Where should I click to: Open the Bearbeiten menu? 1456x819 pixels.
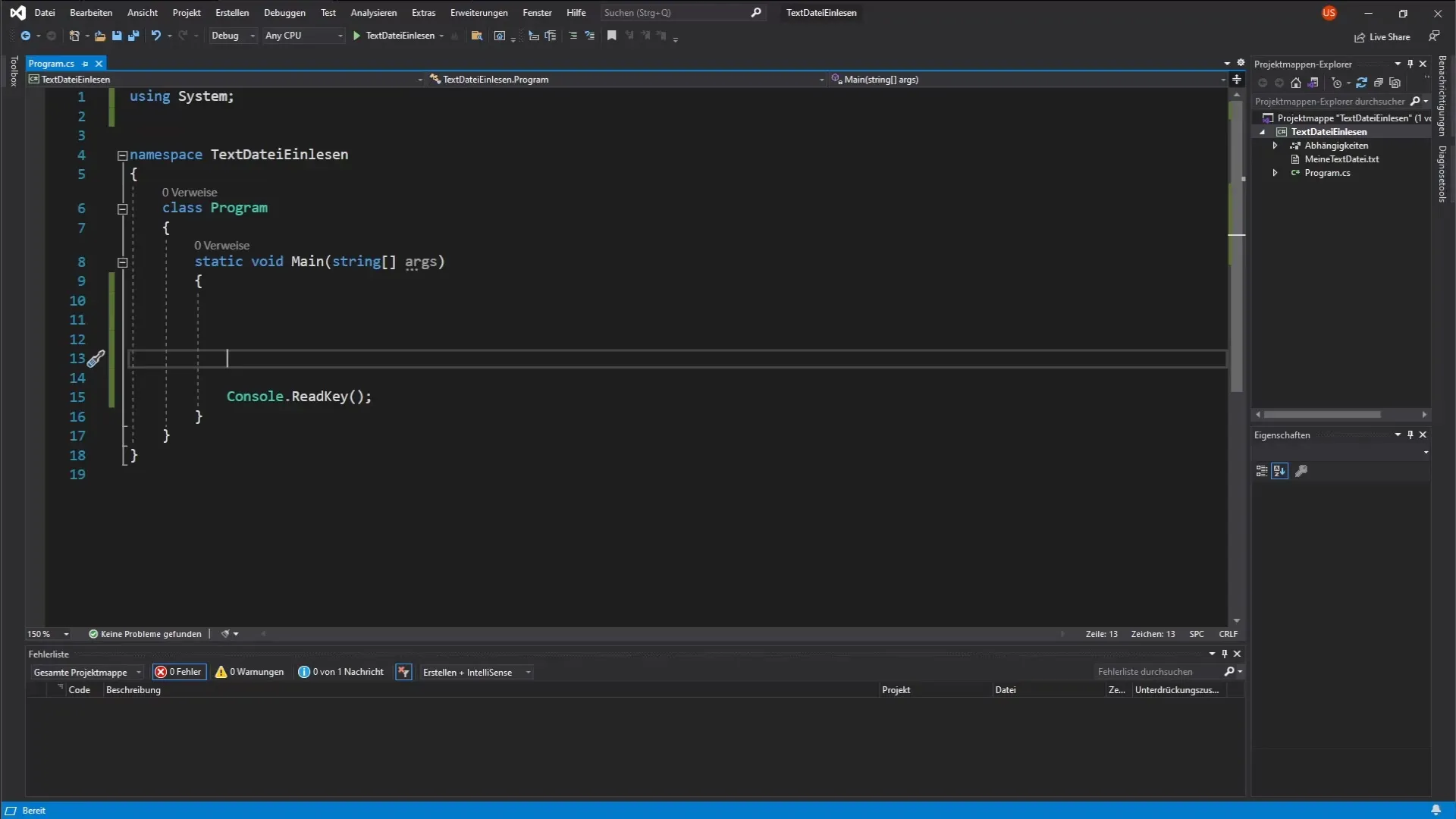(x=91, y=13)
